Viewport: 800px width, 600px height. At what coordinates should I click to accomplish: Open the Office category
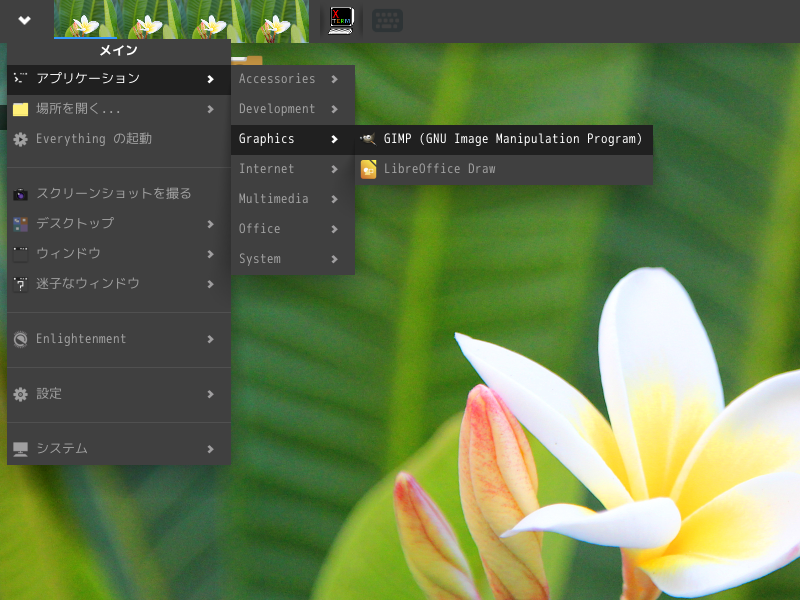(293, 229)
